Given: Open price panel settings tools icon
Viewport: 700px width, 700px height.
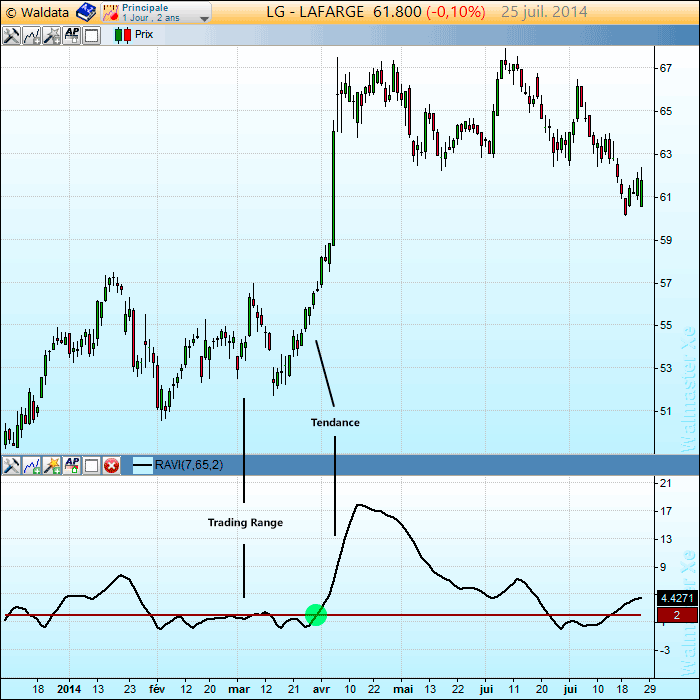Looking at the screenshot, I should [11, 35].
